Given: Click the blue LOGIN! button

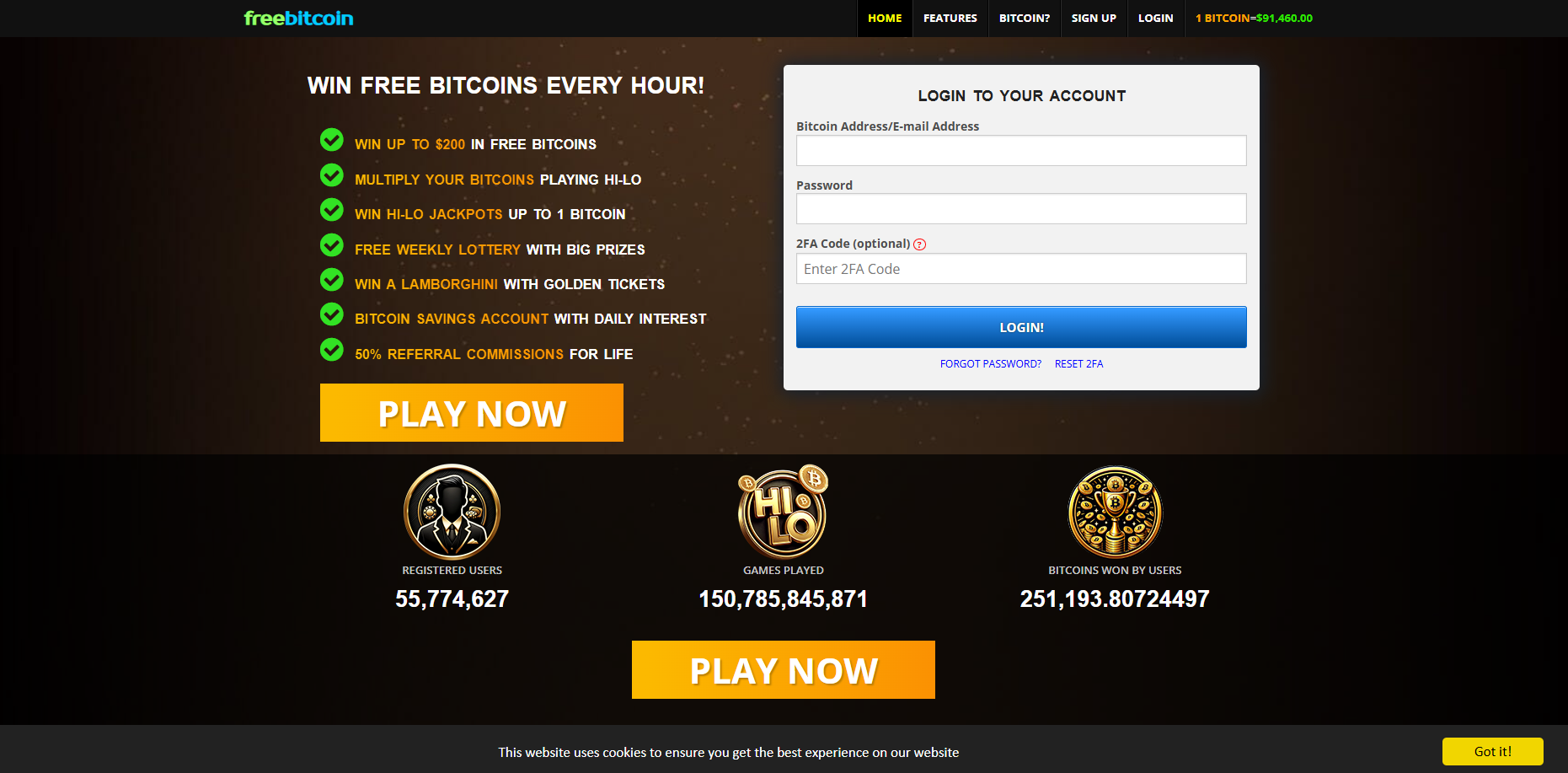Looking at the screenshot, I should [1021, 327].
